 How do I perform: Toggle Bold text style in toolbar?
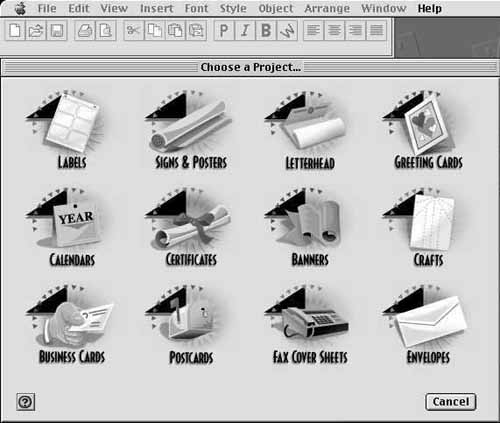pos(266,31)
